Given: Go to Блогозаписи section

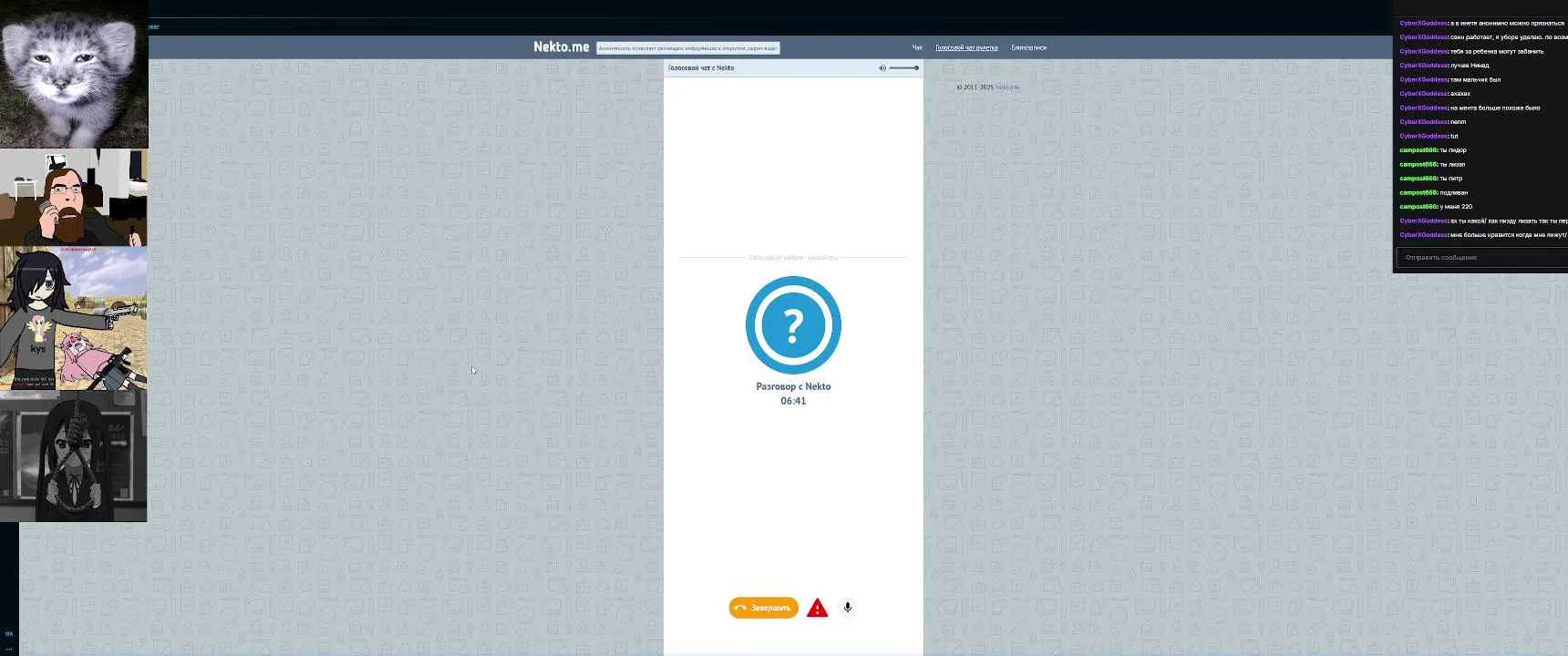Looking at the screenshot, I should pyautogui.click(x=1028, y=47).
